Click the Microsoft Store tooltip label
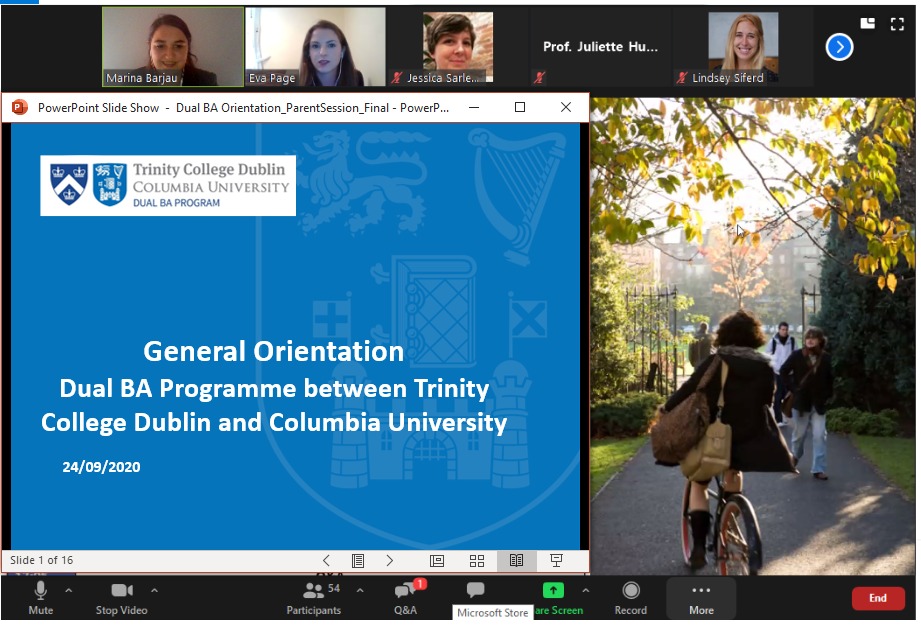The height and width of the screenshot is (626, 921). coord(493,612)
